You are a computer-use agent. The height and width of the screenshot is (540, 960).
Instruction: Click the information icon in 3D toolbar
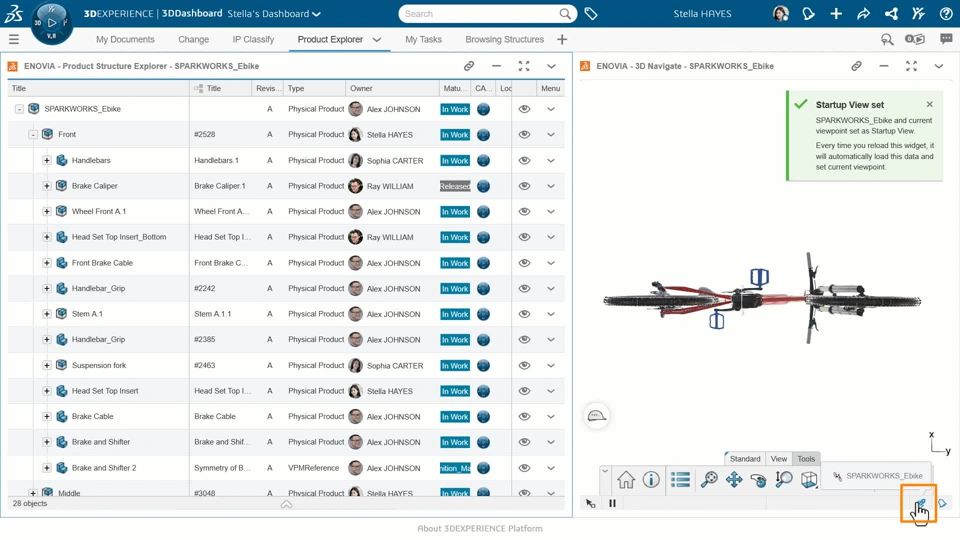[651, 479]
